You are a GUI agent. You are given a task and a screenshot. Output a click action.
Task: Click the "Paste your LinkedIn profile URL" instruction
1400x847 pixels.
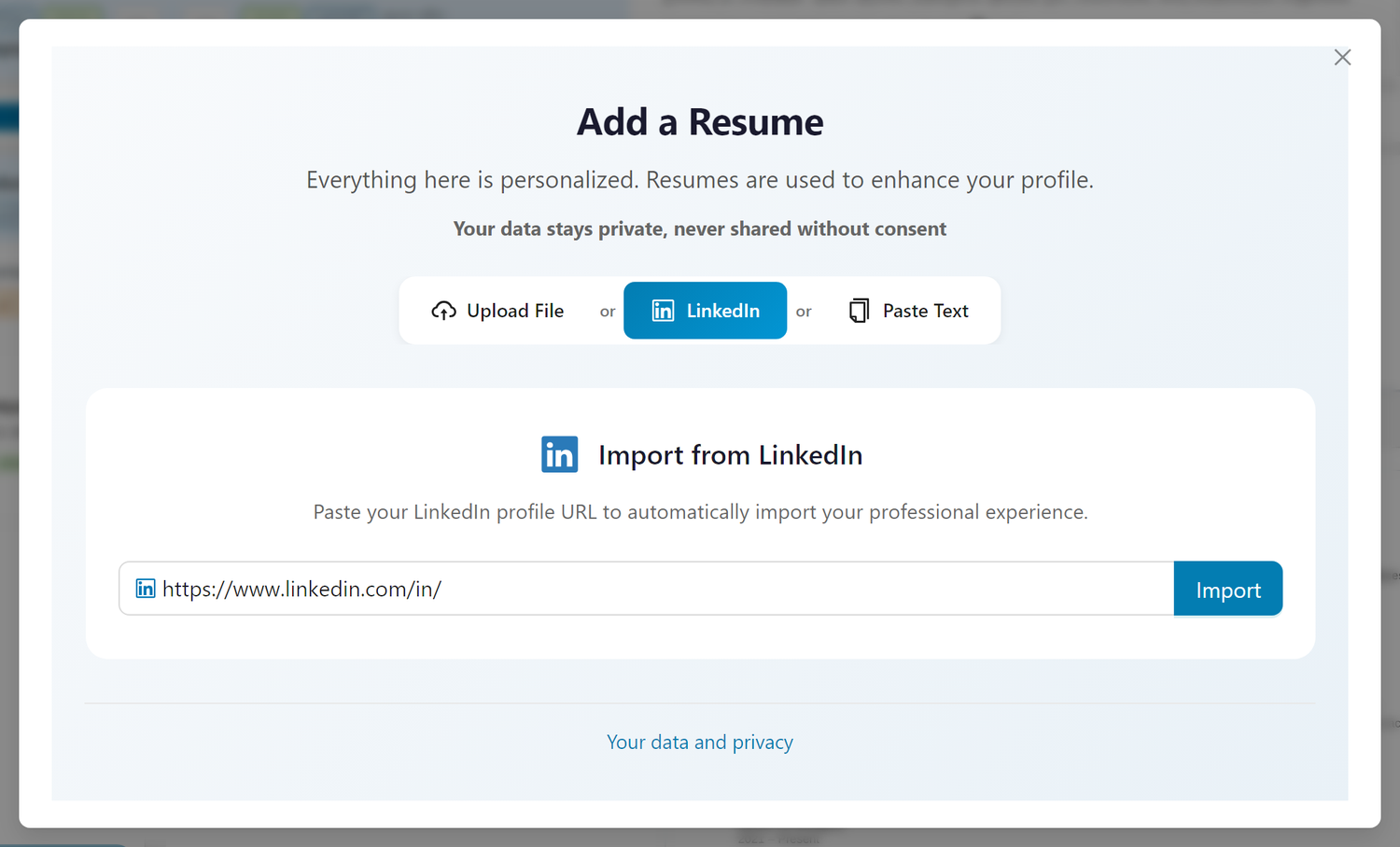[700, 512]
